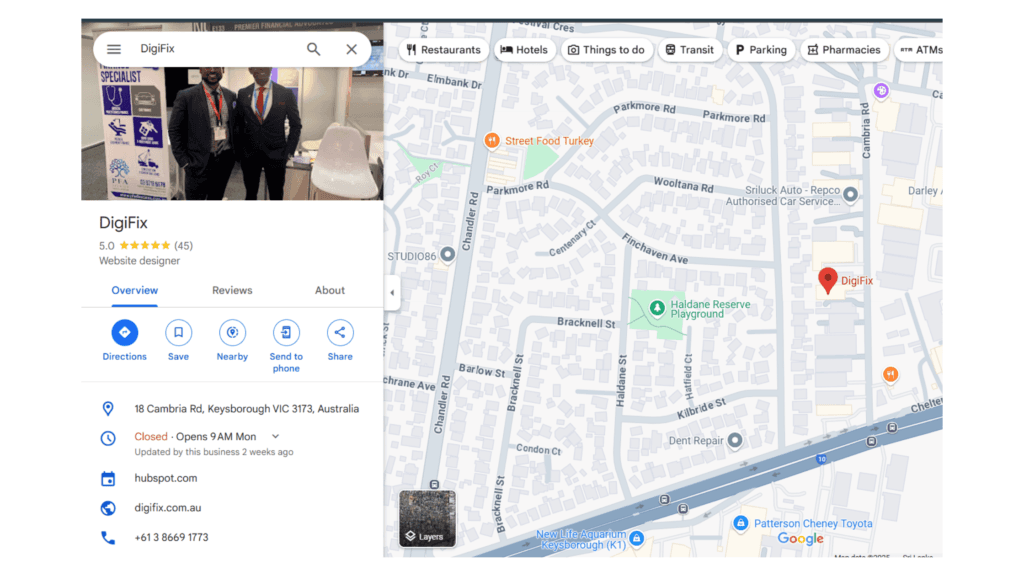Show ATMs on the map
The height and width of the screenshot is (576, 1024).
(920, 50)
